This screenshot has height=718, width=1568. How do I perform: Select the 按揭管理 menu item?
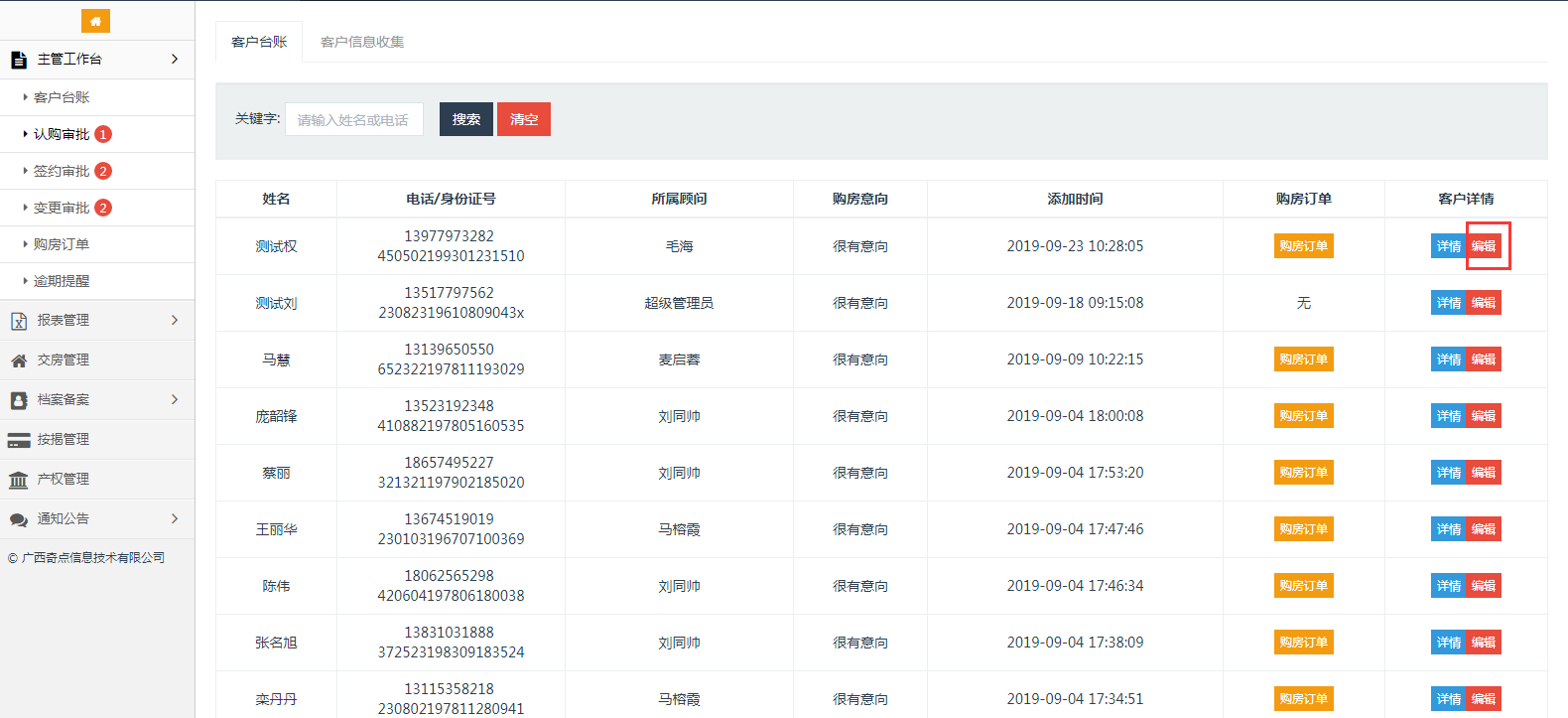(x=97, y=439)
